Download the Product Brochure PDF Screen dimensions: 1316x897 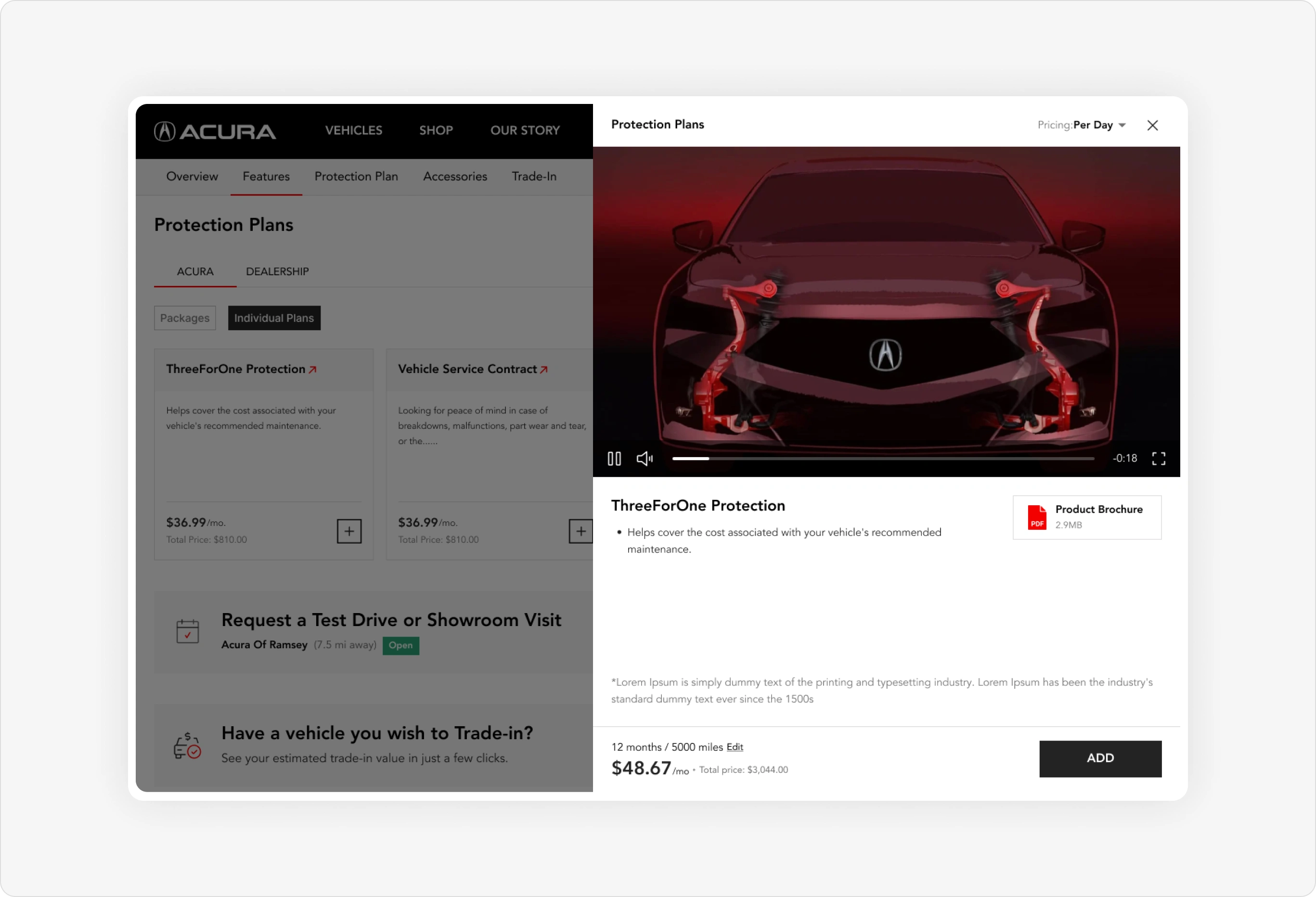1087,517
